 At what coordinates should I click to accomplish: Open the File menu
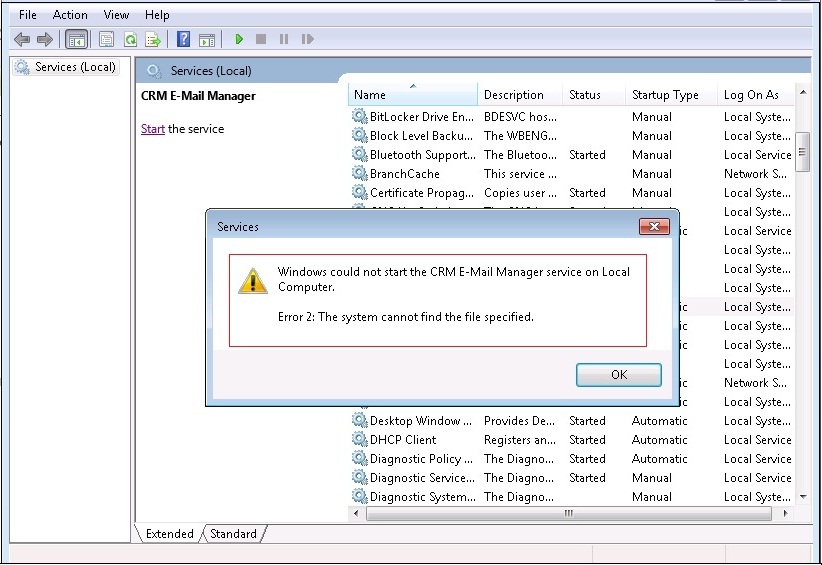[x=28, y=15]
